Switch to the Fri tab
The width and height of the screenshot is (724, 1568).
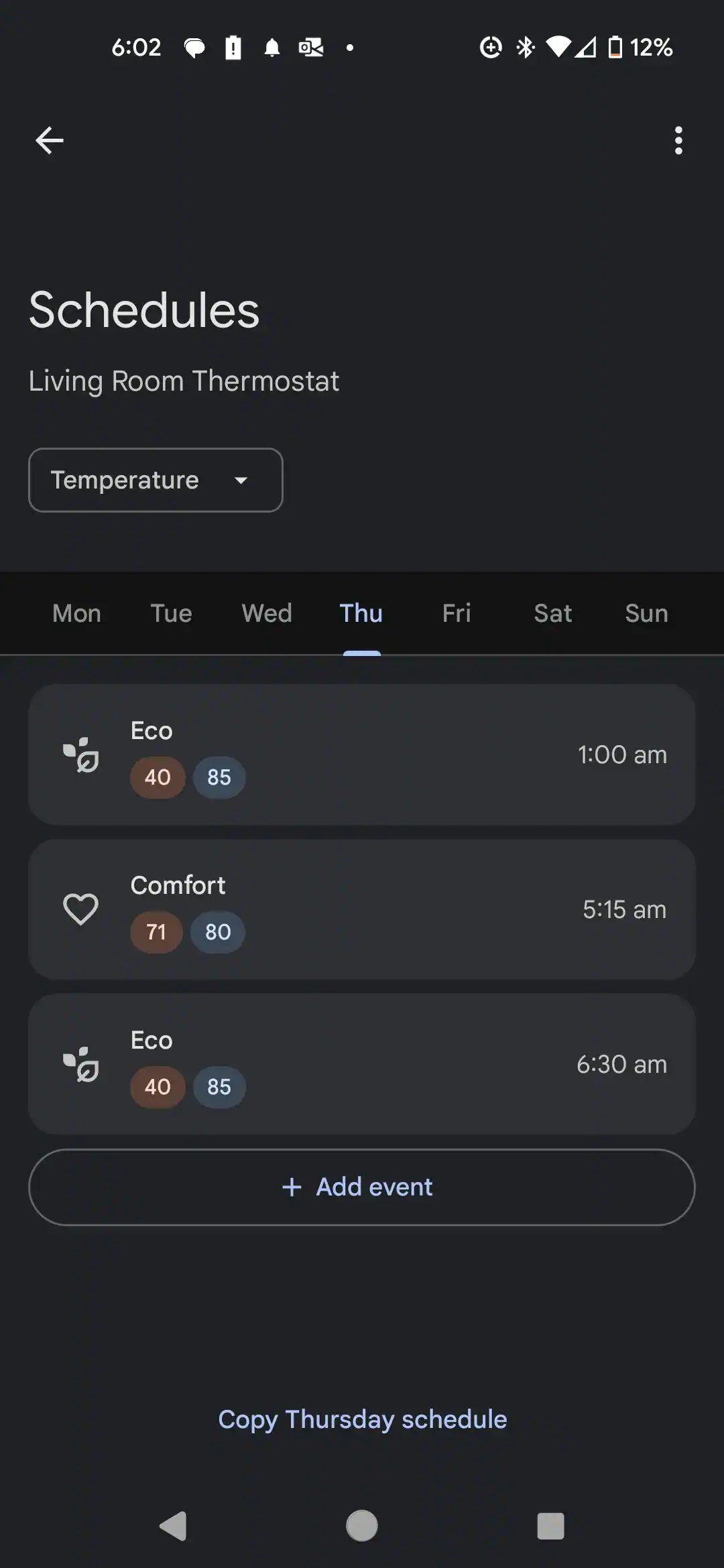click(457, 613)
